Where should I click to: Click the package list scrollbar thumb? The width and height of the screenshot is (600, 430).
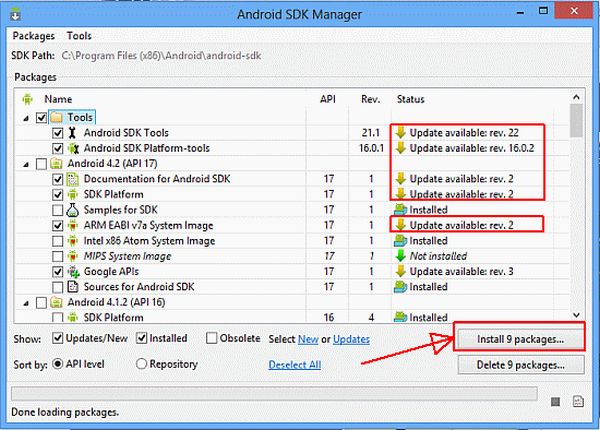tap(576, 121)
